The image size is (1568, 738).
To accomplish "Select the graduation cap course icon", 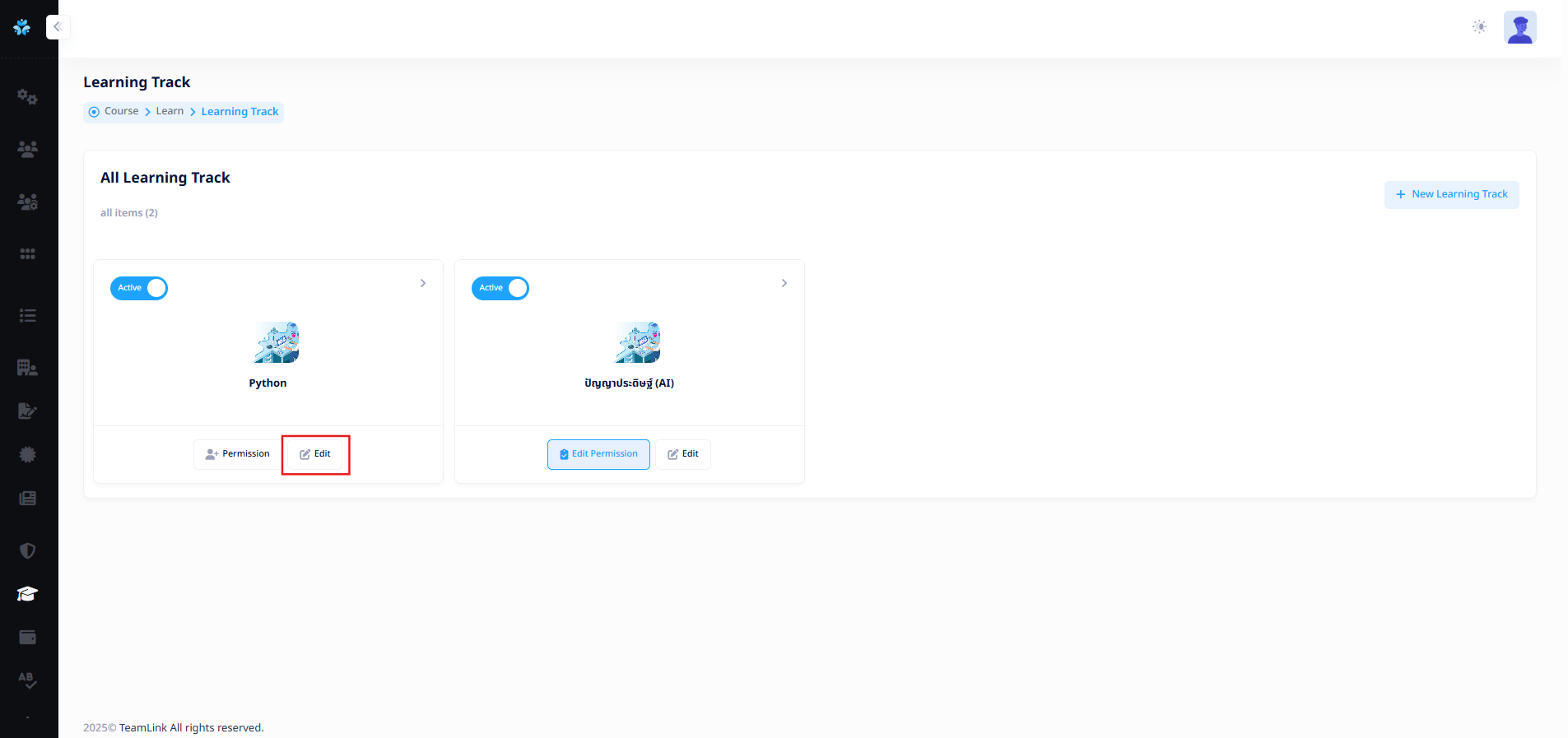I will point(27,594).
